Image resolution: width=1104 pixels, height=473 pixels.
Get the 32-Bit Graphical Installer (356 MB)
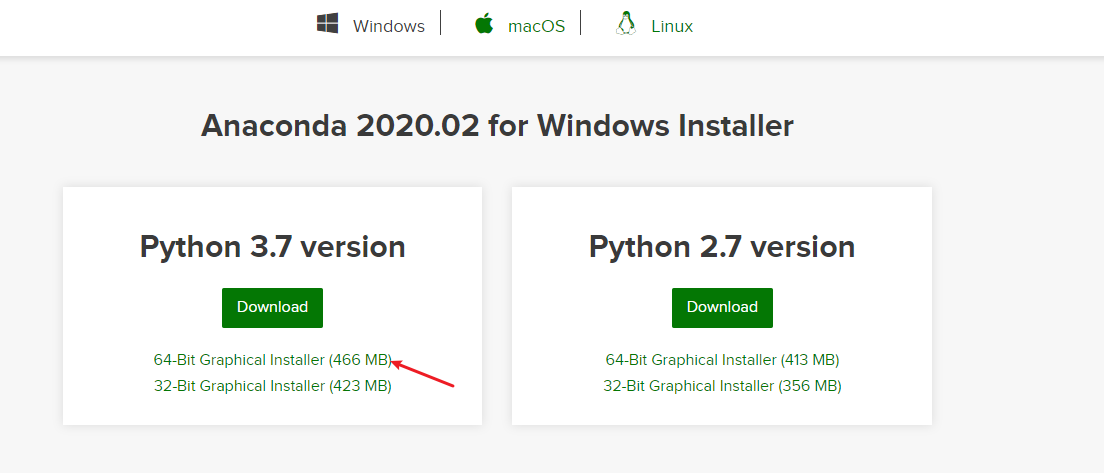tap(722, 385)
